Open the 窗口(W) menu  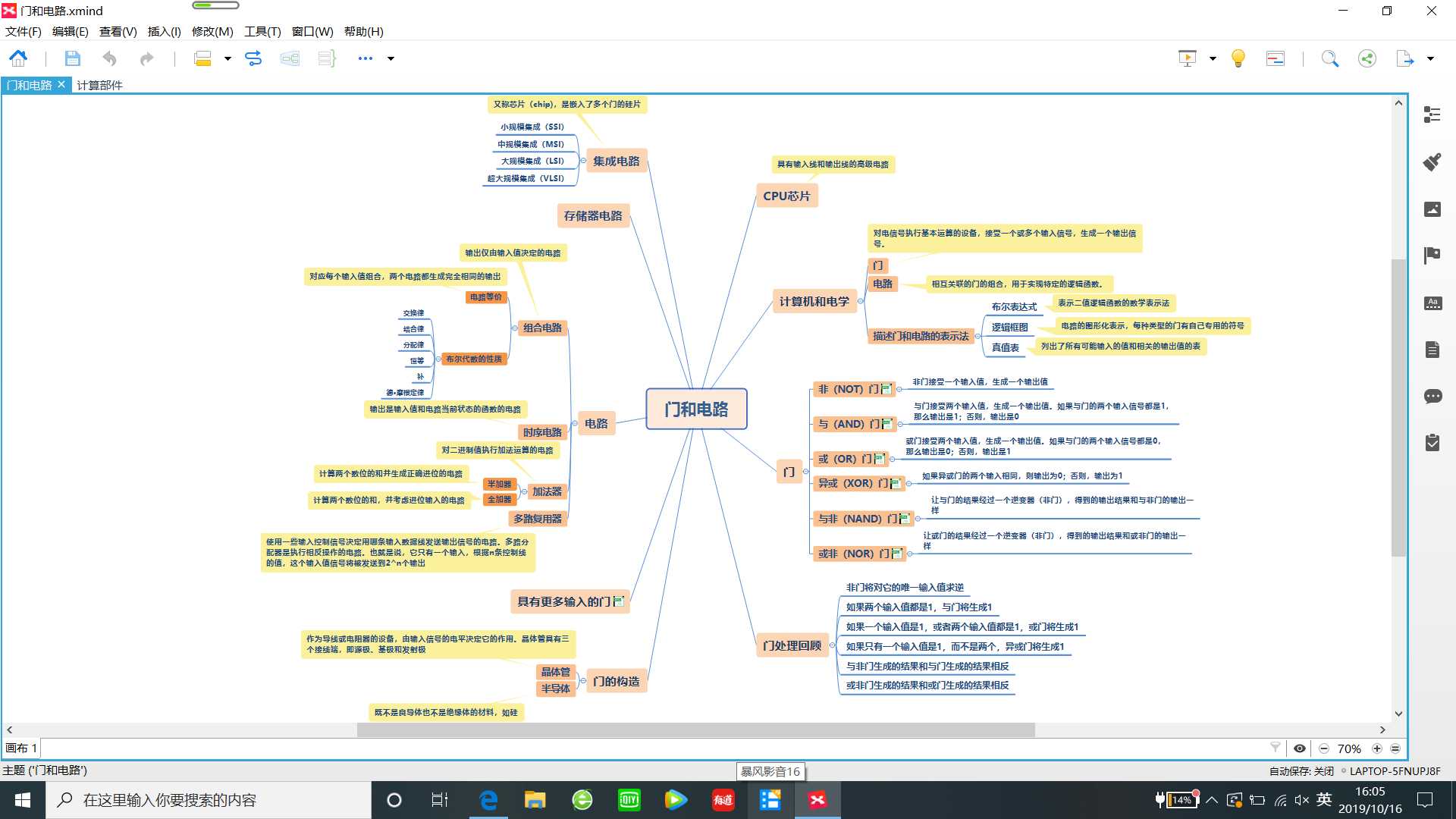click(312, 31)
